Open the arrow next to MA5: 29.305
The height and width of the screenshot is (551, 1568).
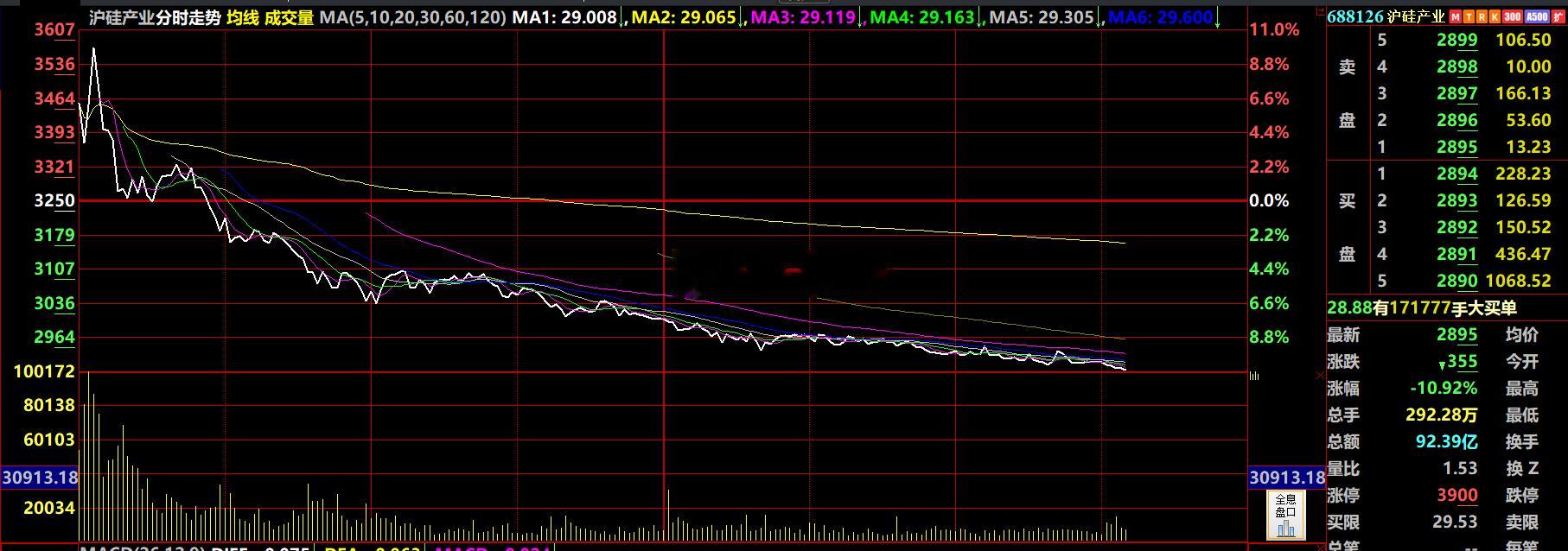pyautogui.click(x=1099, y=18)
